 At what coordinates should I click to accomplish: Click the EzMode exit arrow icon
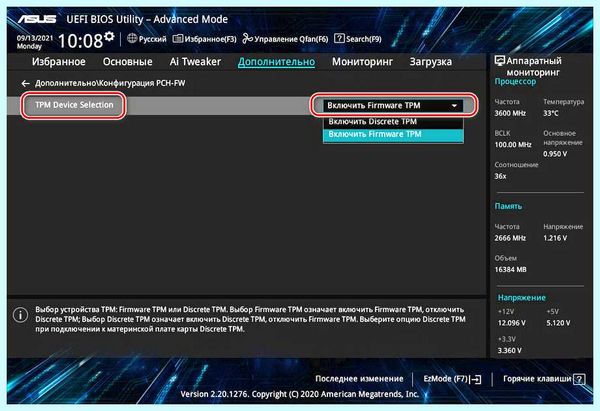[476, 379]
